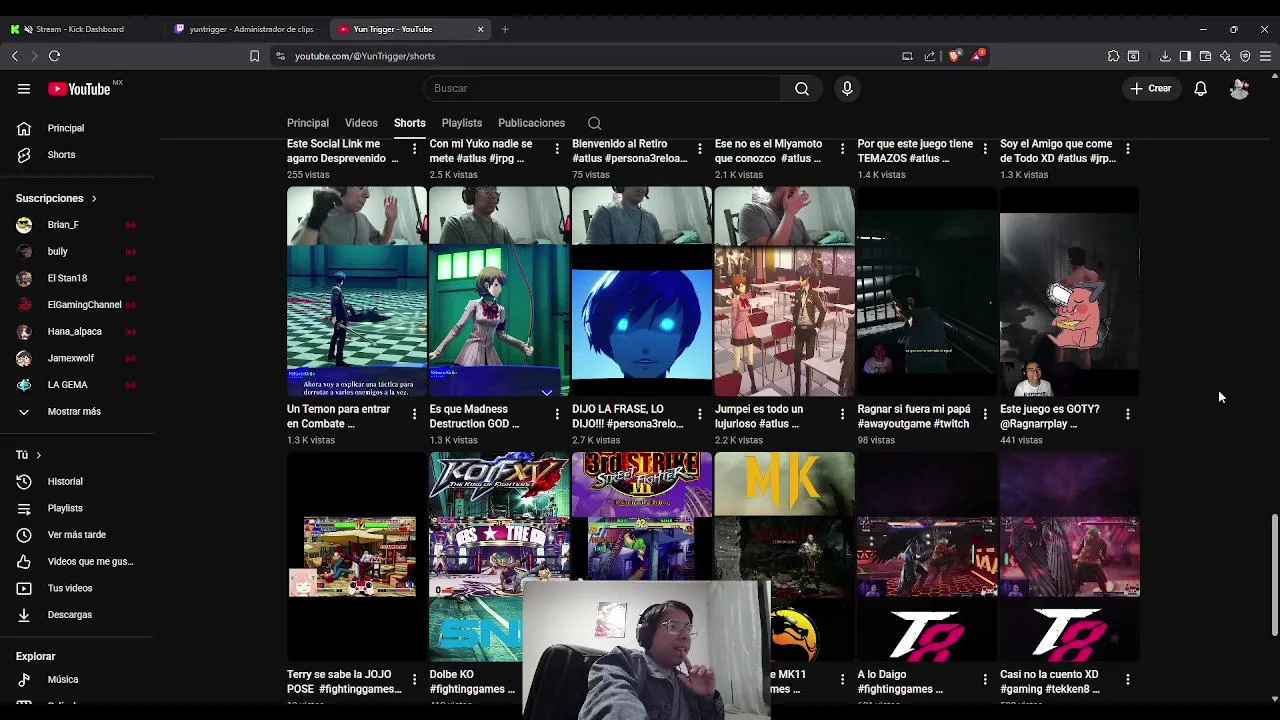Open Brave Shields lion icon
The height and width of the screenshot is (720, 1280).
point(954,56)
